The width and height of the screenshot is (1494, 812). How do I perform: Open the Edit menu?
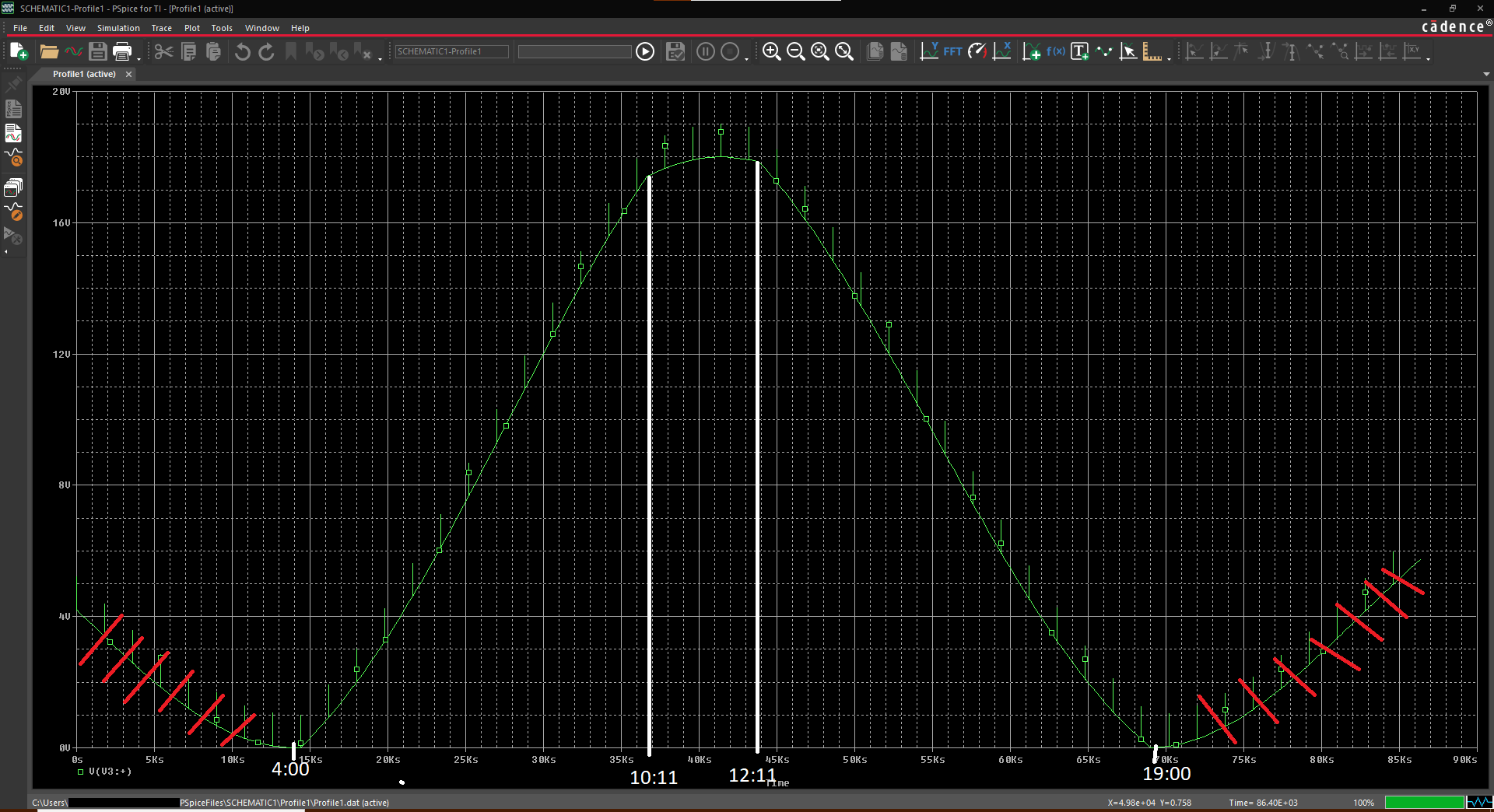[x=47, y=28]
